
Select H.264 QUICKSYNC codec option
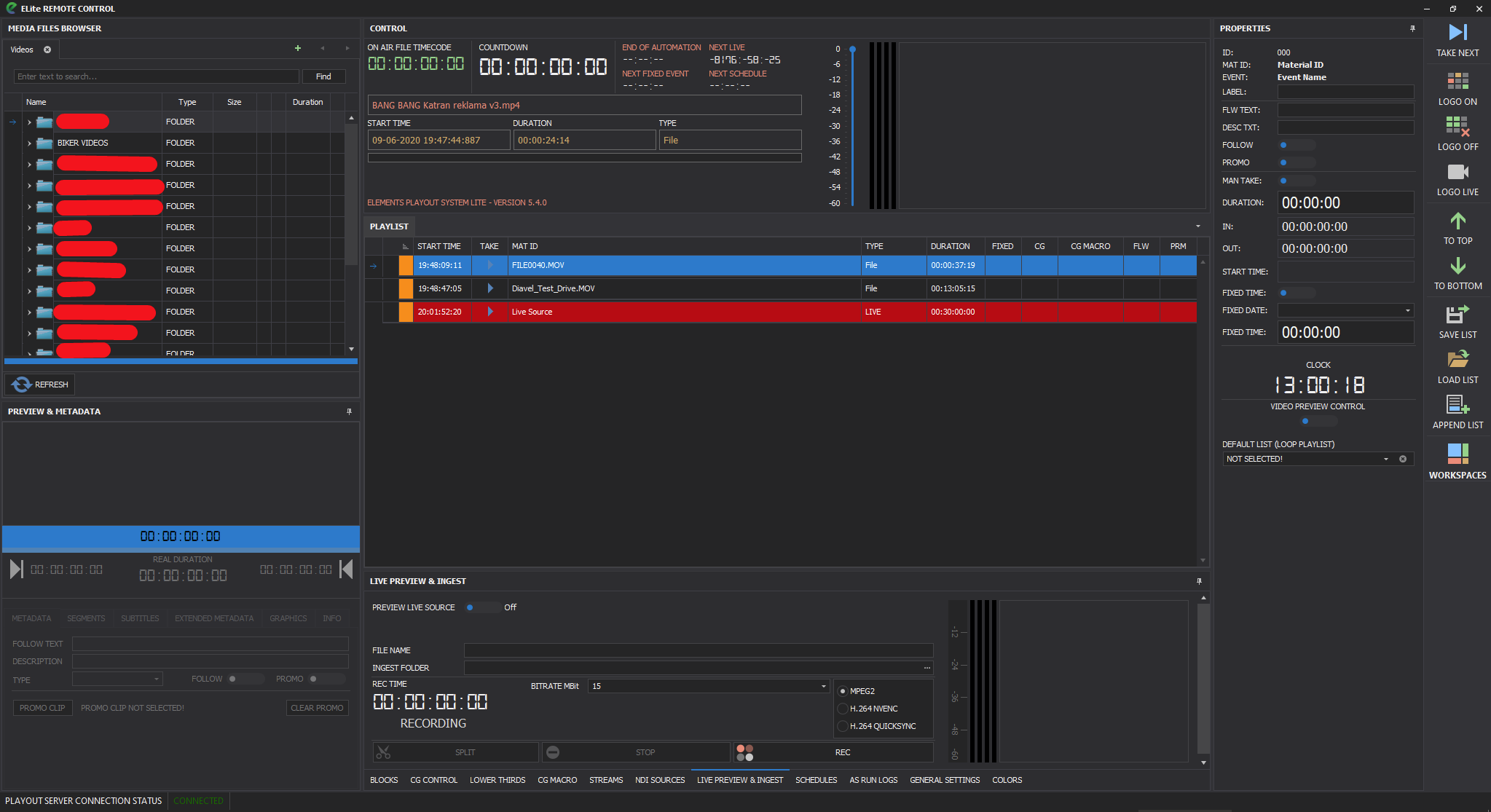pyautogui.click(x=843, y=726)
